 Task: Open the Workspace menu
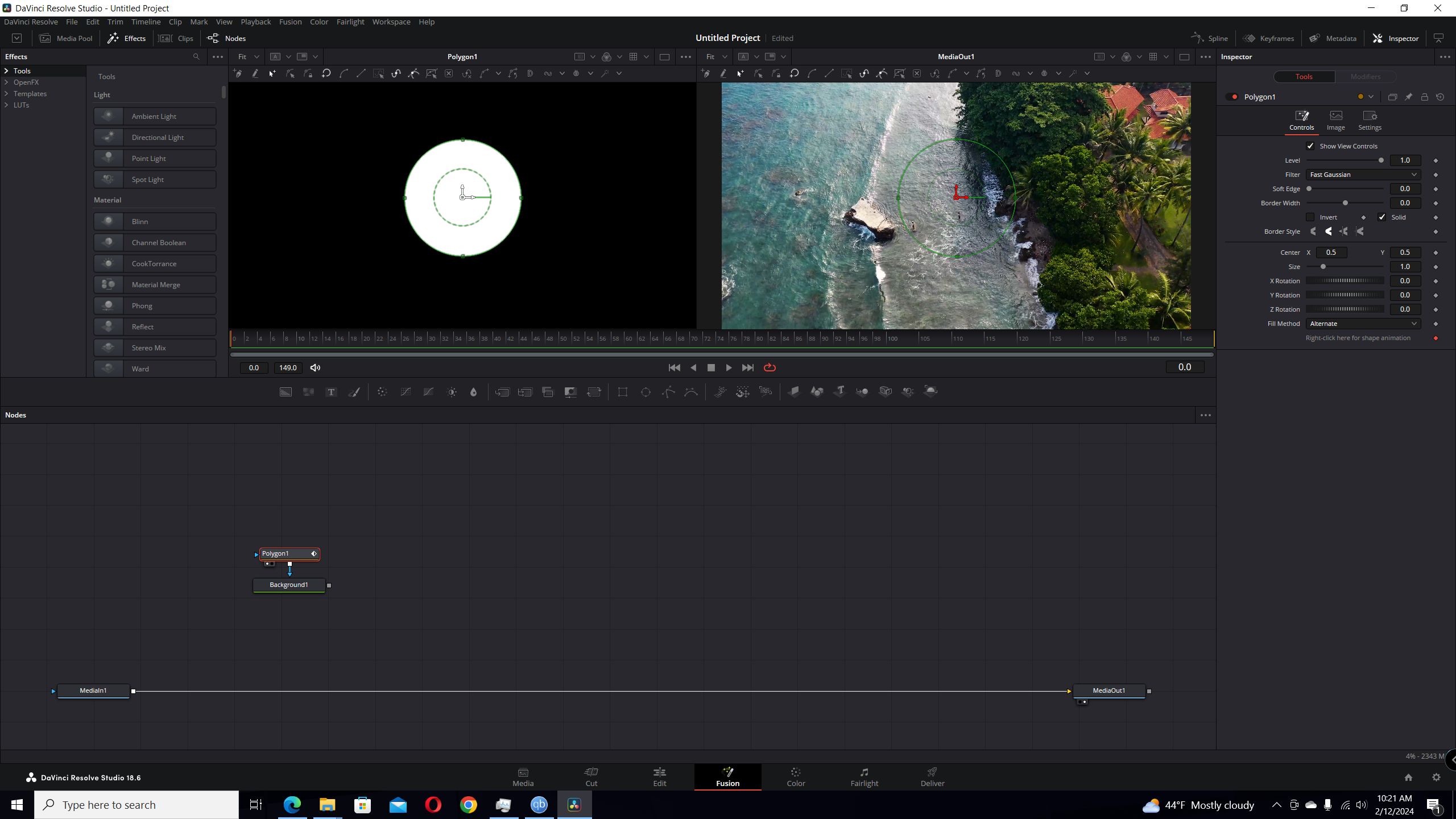pyautogui.click(x=391, y=22)
